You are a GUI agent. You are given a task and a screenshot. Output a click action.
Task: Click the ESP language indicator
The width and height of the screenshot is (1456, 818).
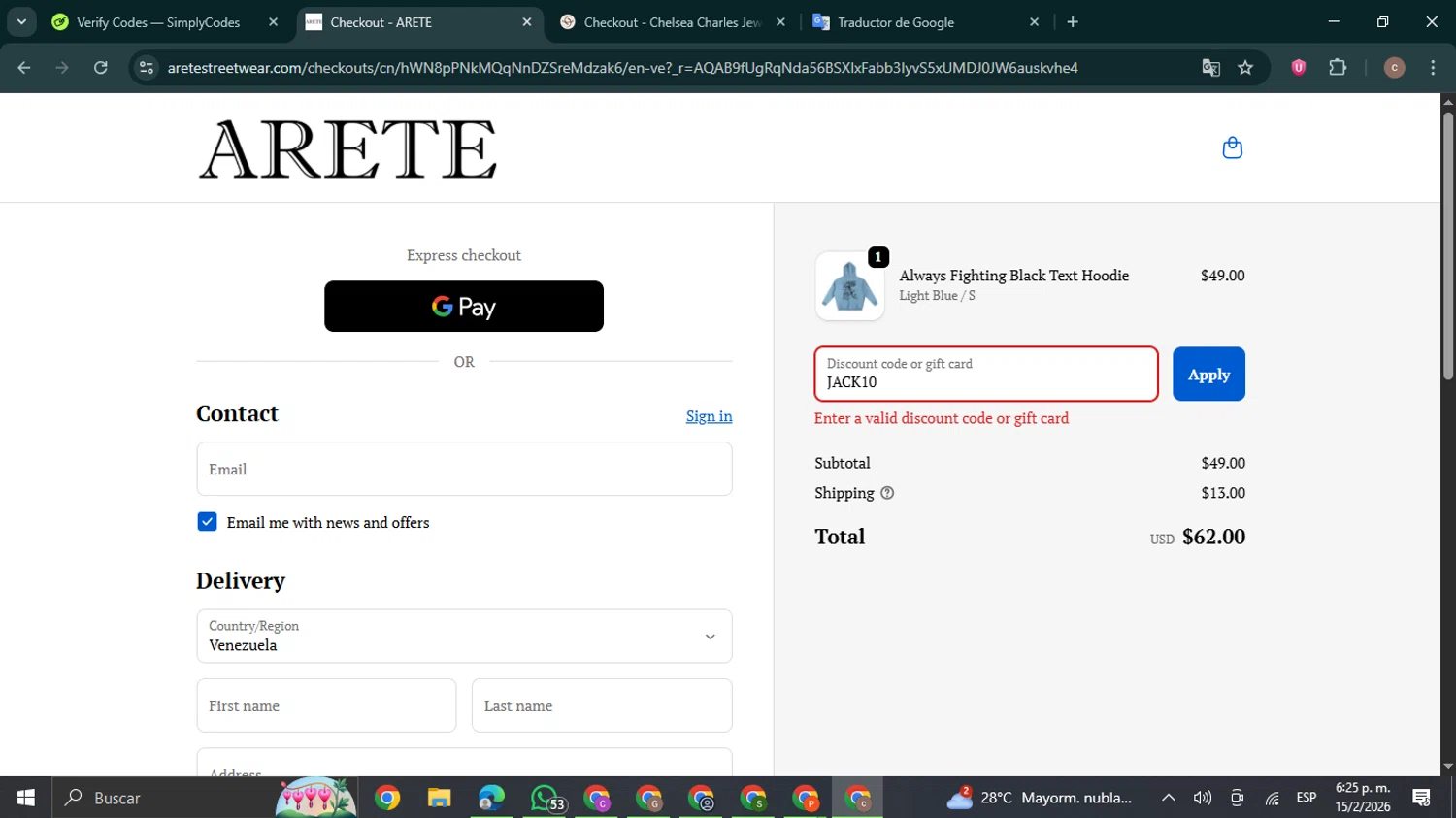click(1307, 798)
